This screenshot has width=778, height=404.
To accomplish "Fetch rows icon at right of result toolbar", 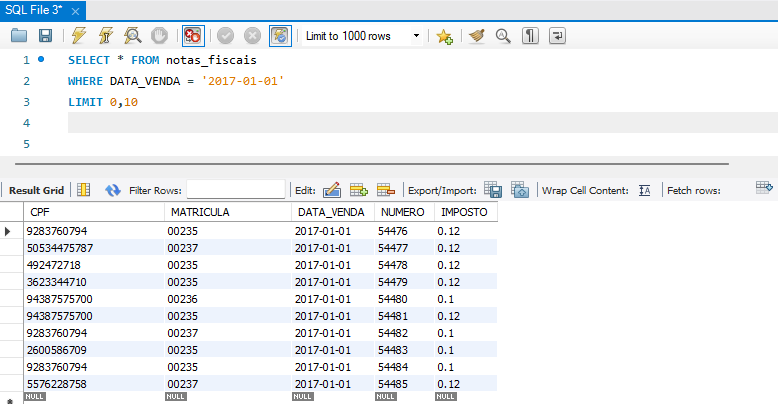I will coord(764,188).
